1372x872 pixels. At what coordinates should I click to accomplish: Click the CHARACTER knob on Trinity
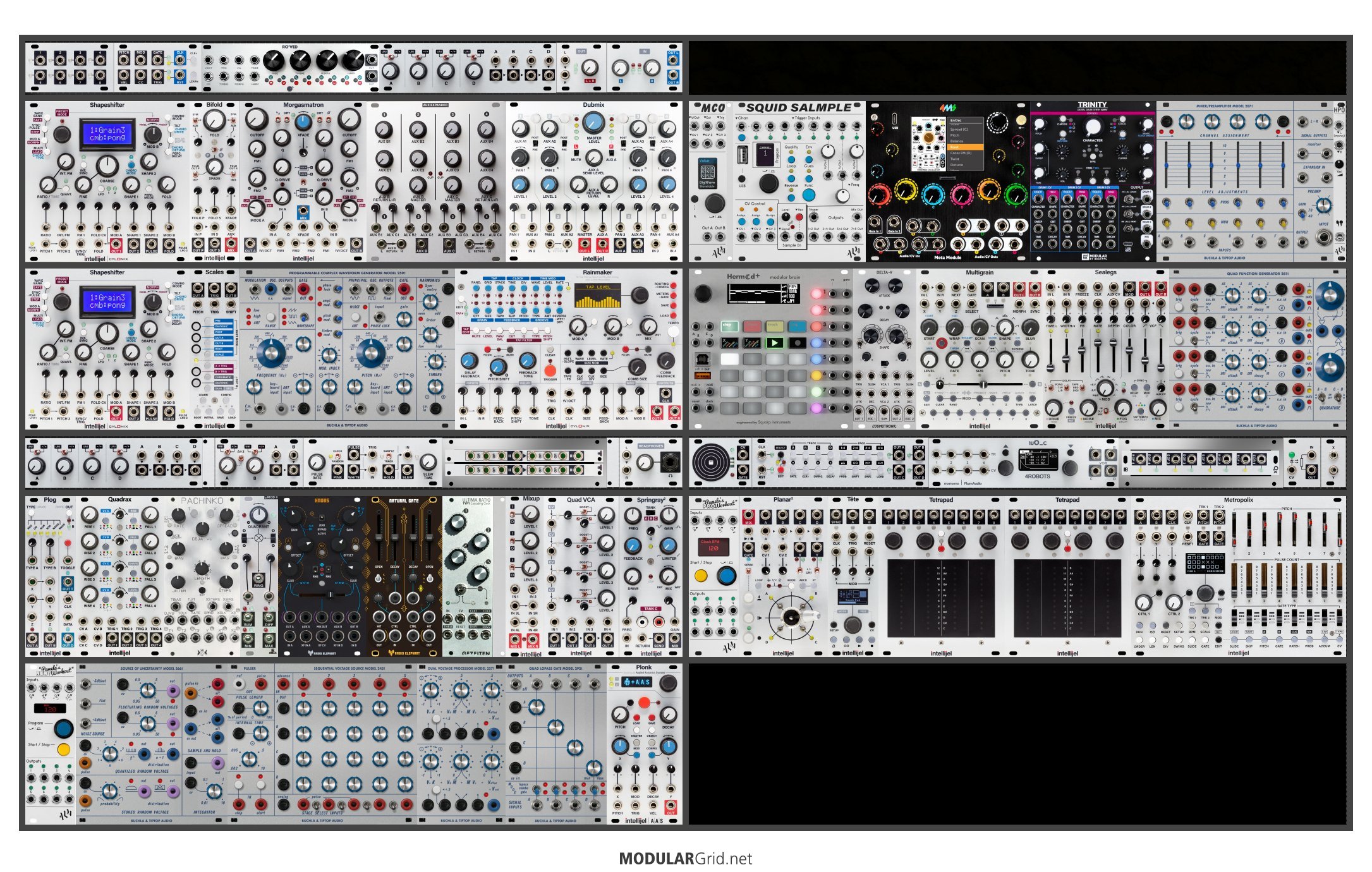tap(1092, 128)
